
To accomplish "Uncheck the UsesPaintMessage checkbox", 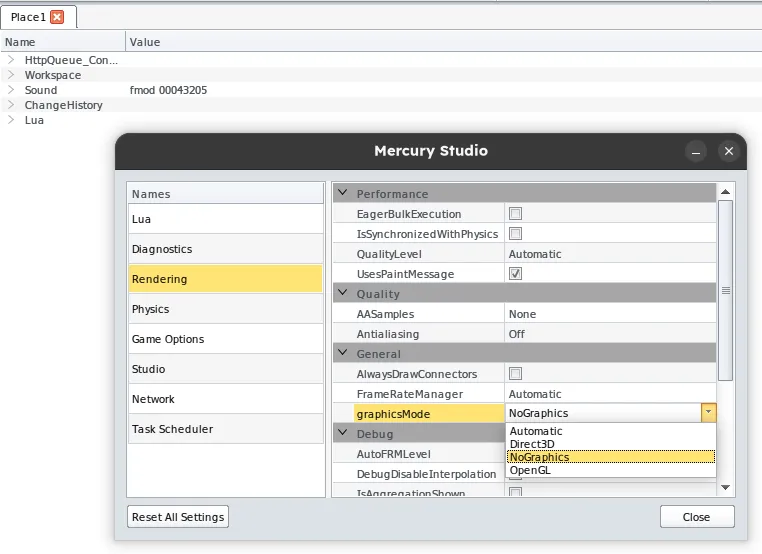I will point(515,274).
